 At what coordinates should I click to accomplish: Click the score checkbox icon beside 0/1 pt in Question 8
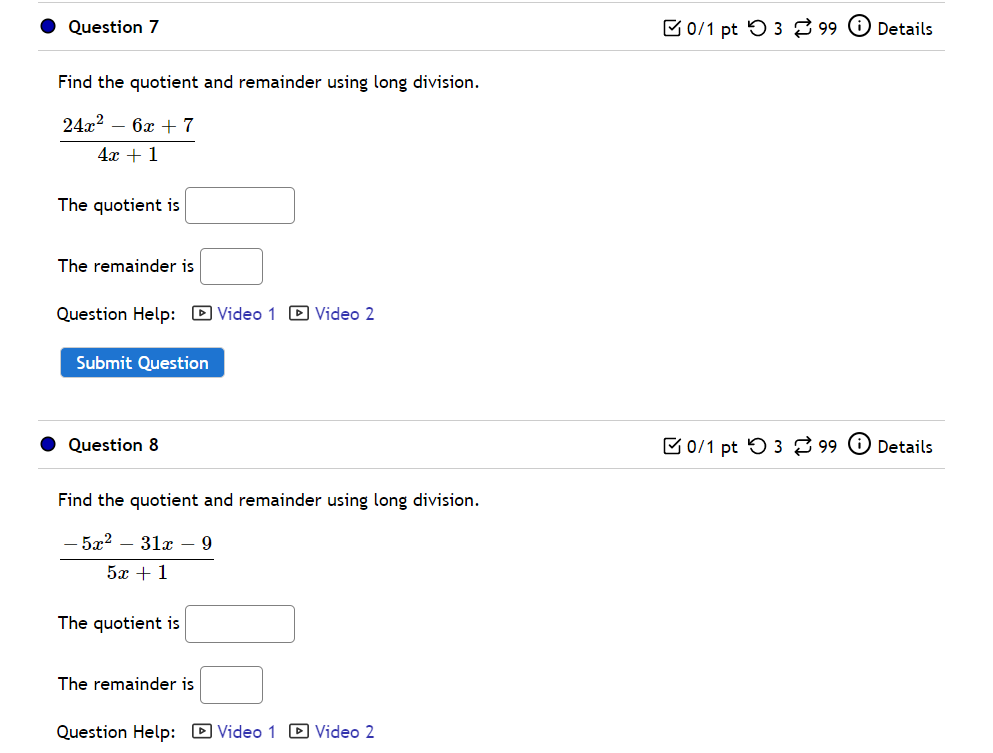coord(671,446)
